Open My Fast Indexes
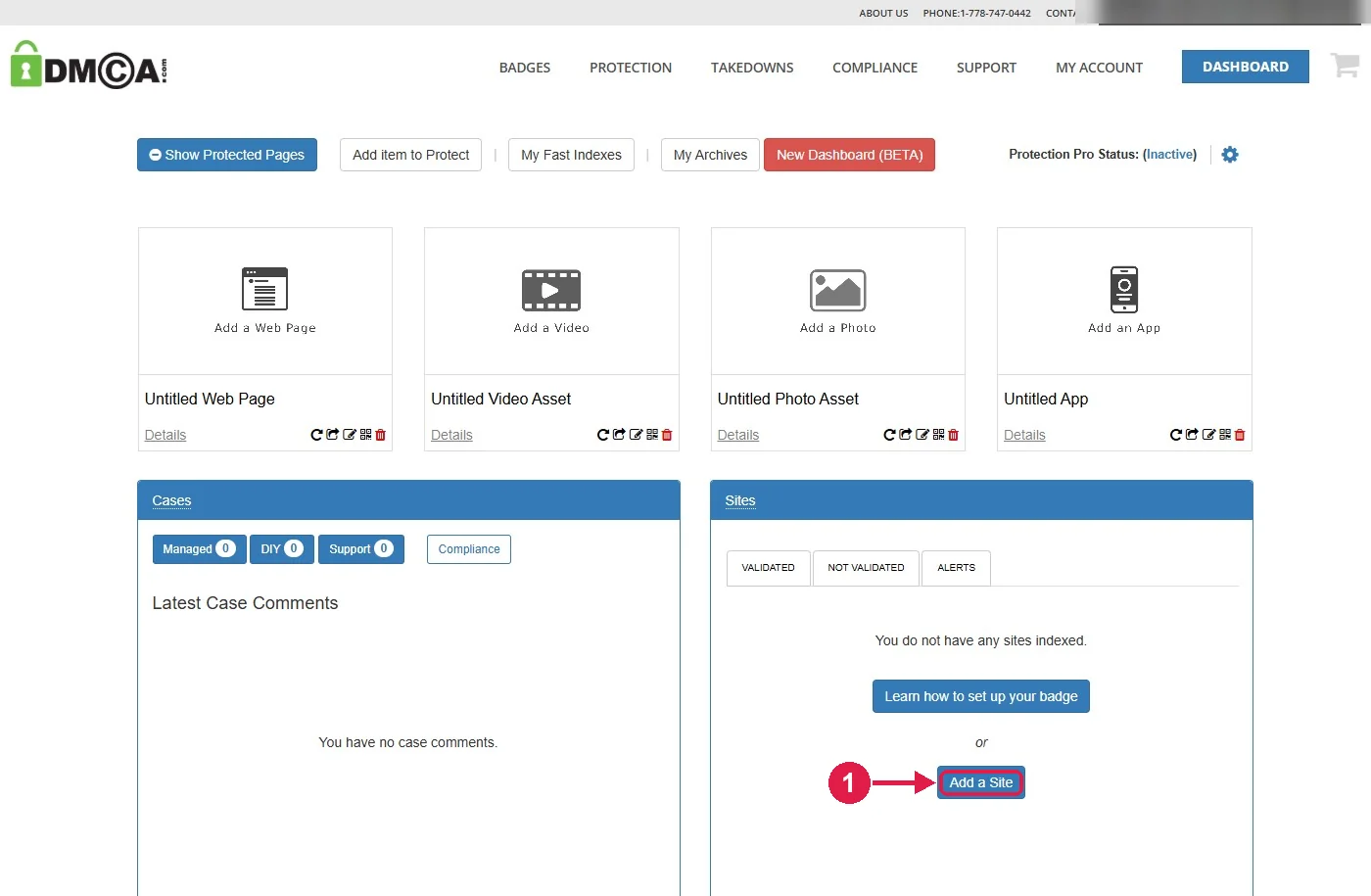Screen dimensions: 1371x896 click(x=571, y=155)
